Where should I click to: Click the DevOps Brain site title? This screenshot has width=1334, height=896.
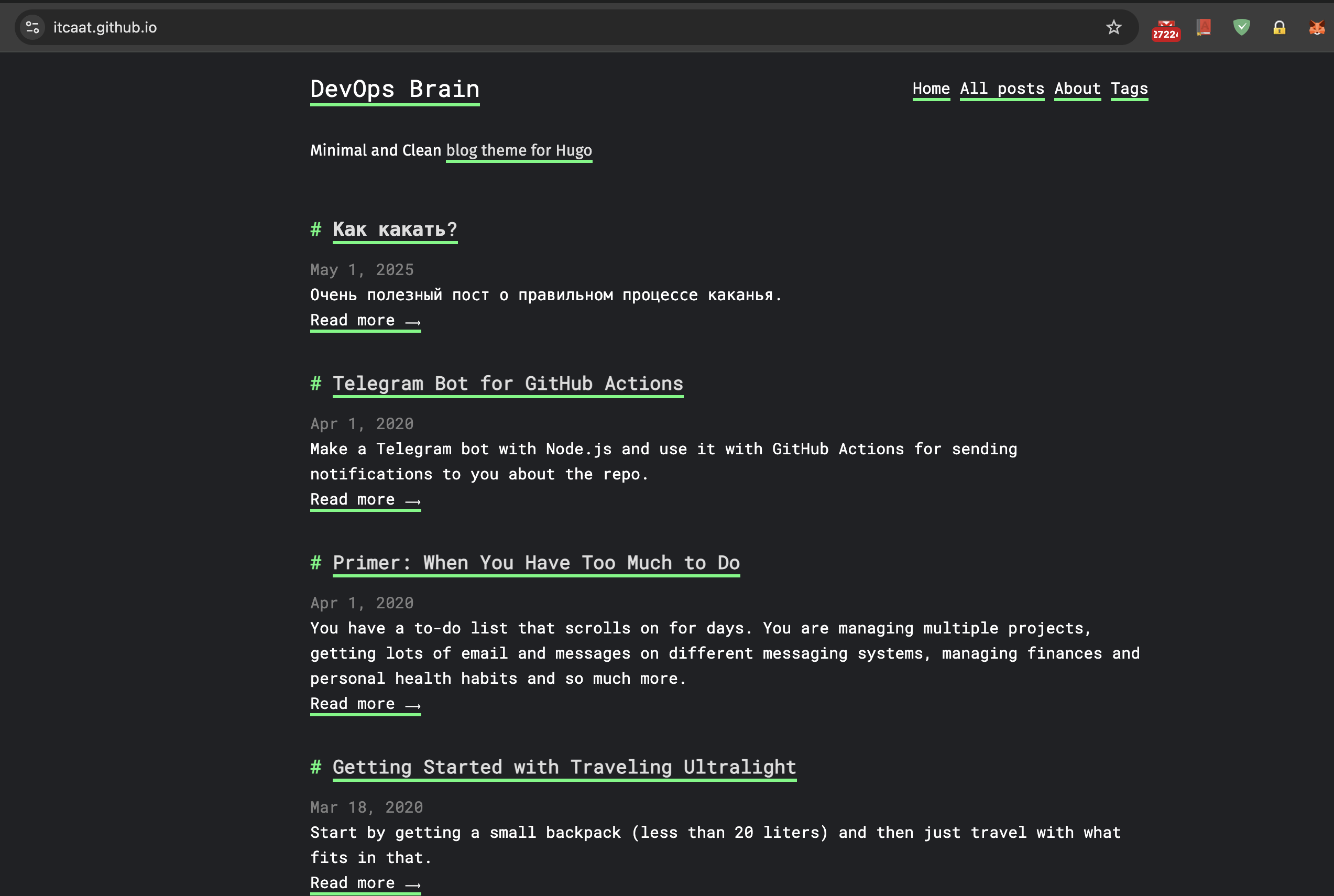point(394,89)
